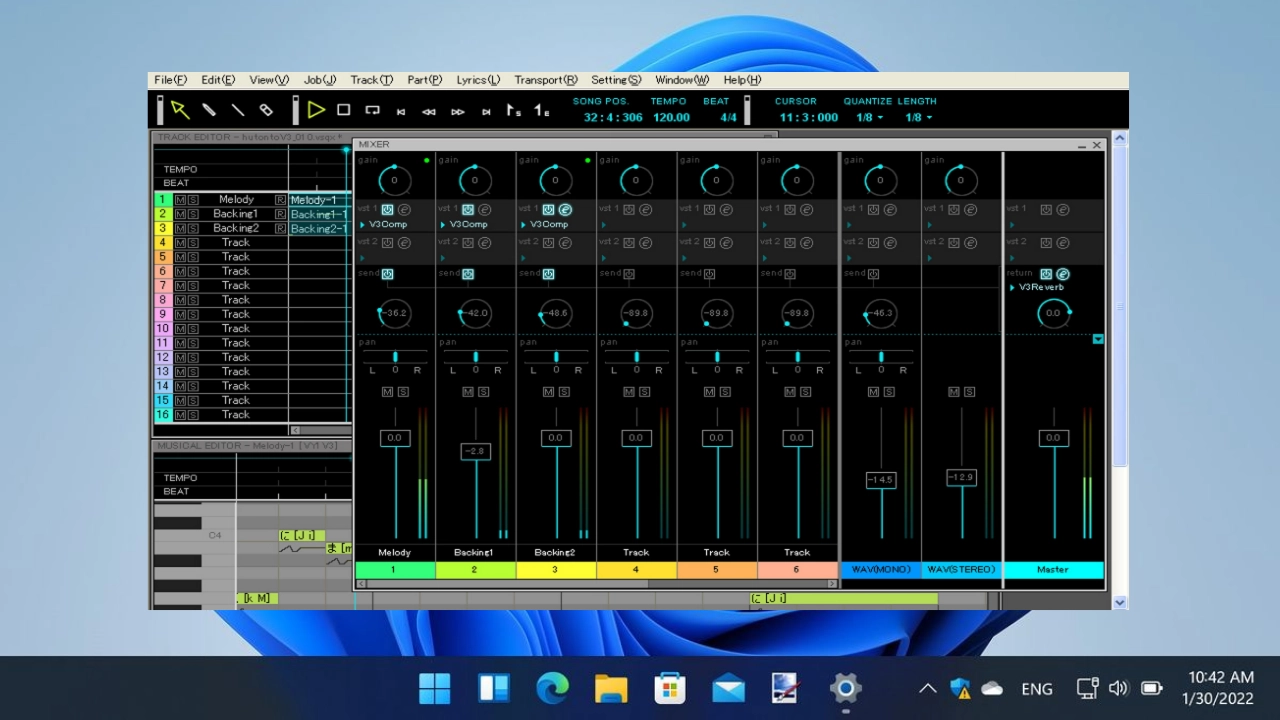This screenshot has width=1280, height=720.
Task: Expand the V3Reverb return plugin list
Action: tap(1012, 288)
